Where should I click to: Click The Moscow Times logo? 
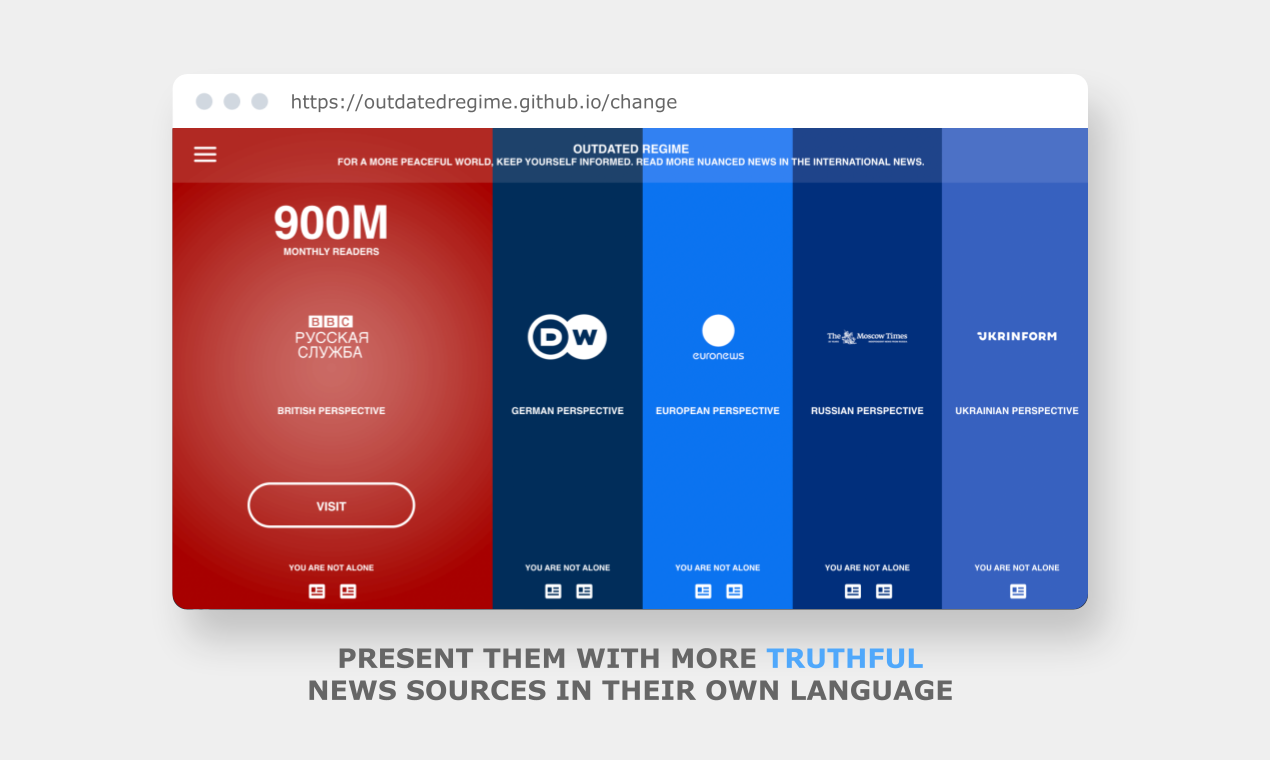point(867,336)
